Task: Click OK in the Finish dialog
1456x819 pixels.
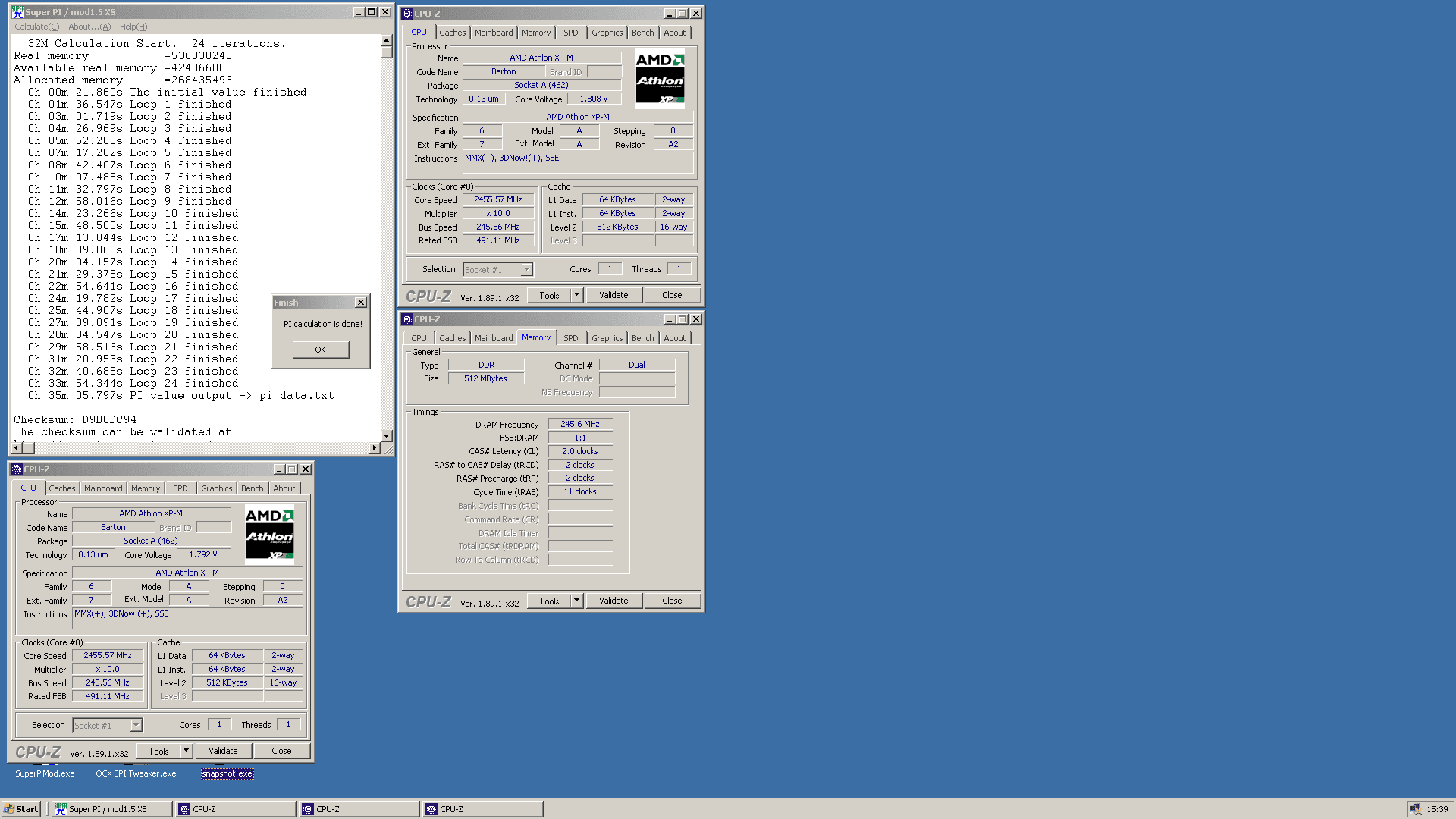Action: click(x=321, y=350)
